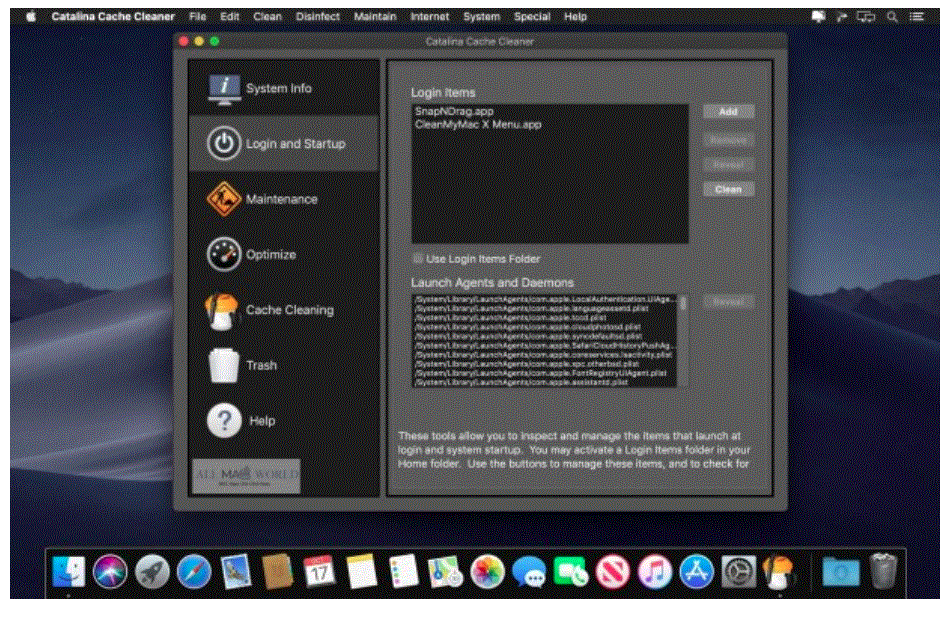Select the Login and Startup section
Viewport: 948px width, 622px height.
(283, 144)
